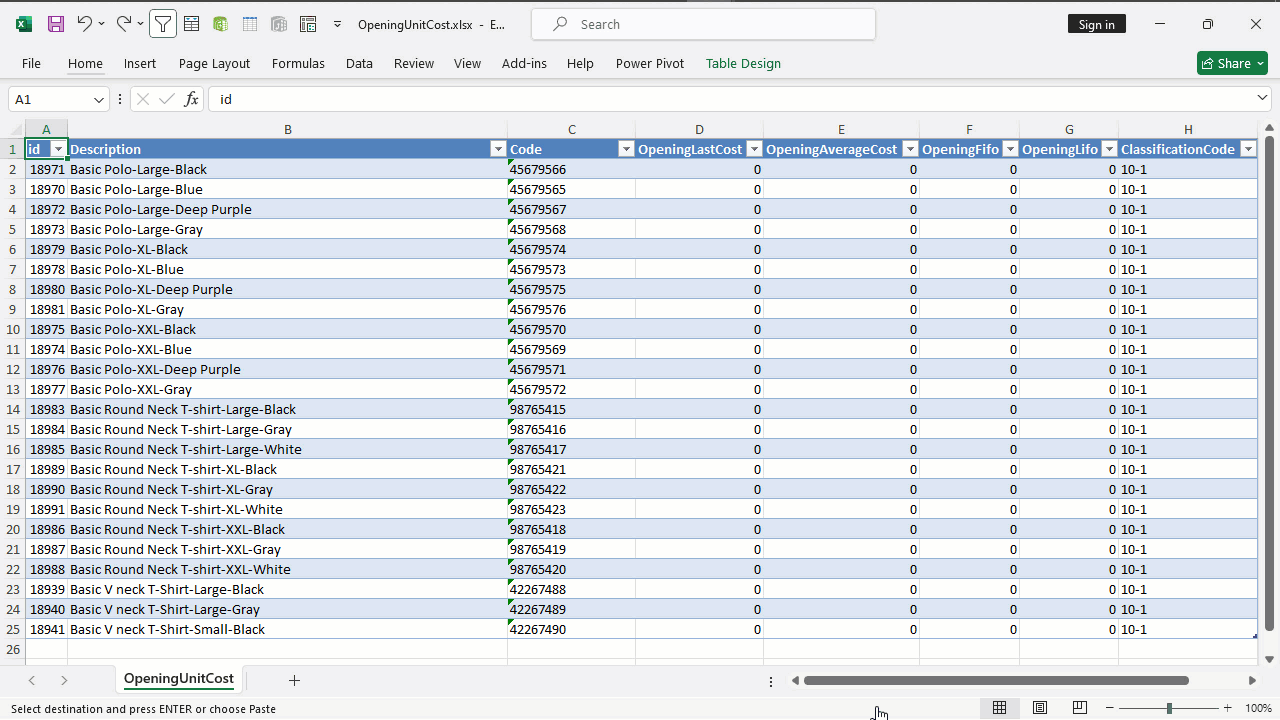
Task: Switch to Page Break Preview icon
Action: coord(1080,708)
